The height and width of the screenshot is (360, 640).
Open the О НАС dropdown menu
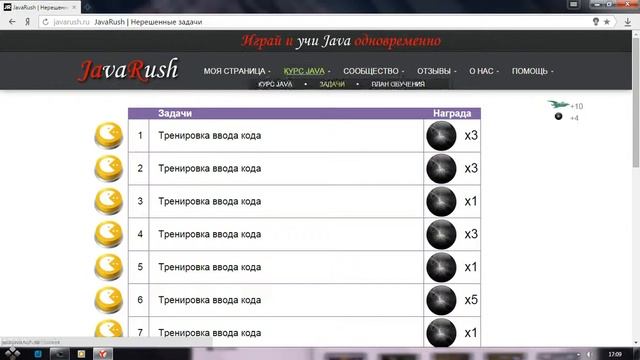click(x=484, y=71)
